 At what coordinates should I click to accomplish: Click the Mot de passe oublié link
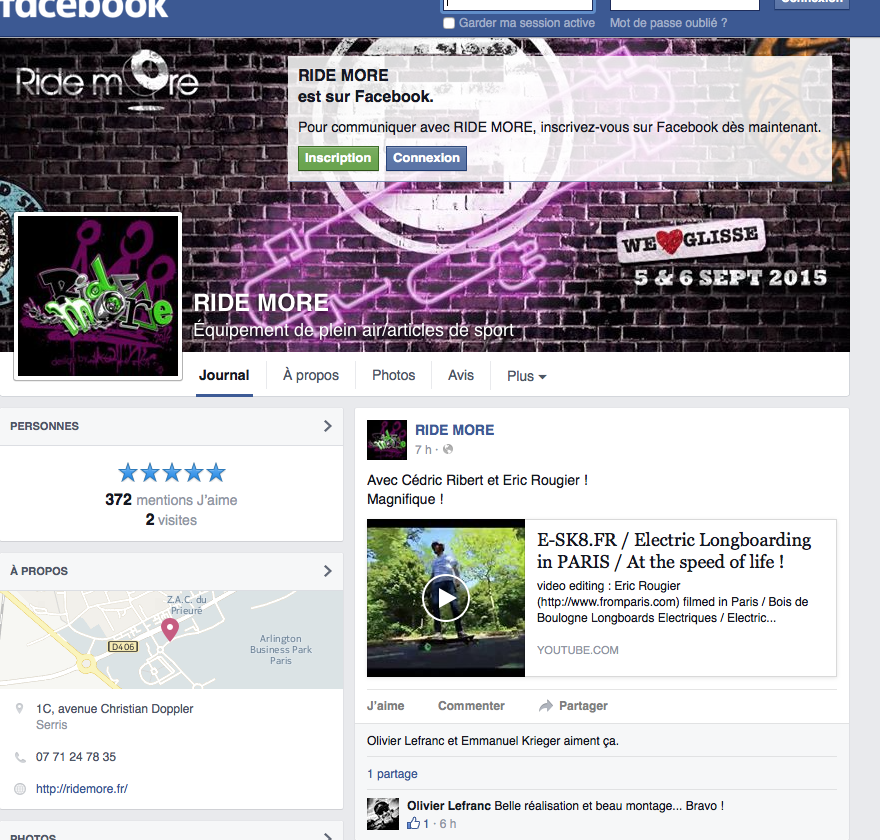click(668, 23)
